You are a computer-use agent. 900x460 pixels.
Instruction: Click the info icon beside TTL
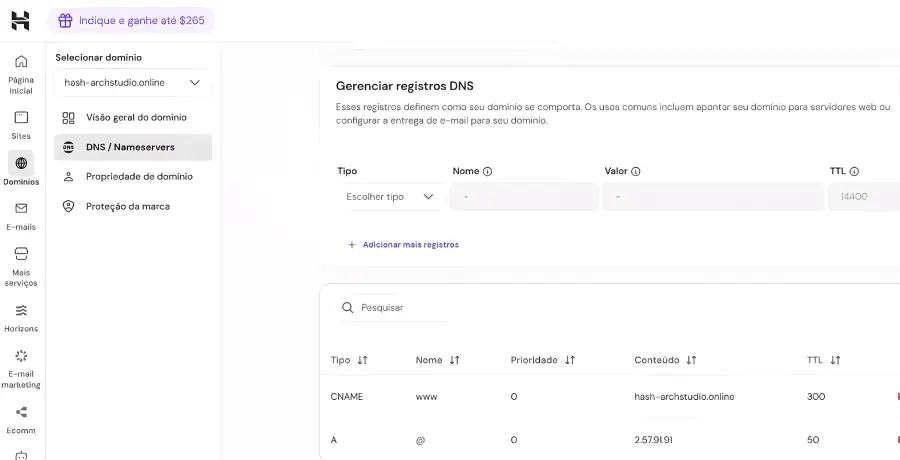coord(854,172)
